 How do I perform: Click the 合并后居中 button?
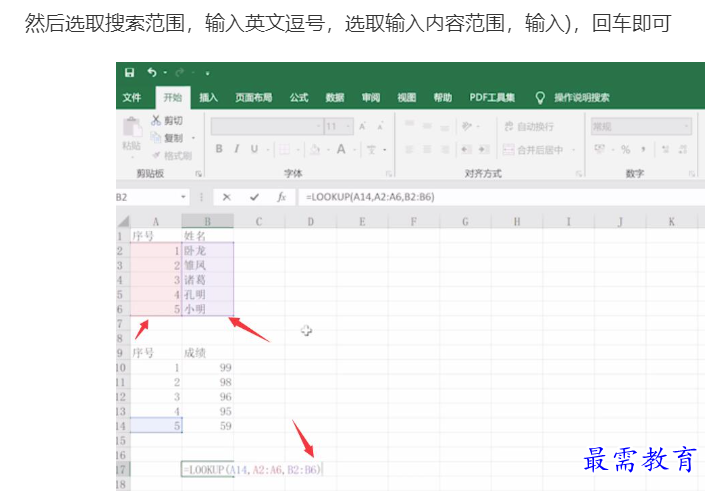533,150
